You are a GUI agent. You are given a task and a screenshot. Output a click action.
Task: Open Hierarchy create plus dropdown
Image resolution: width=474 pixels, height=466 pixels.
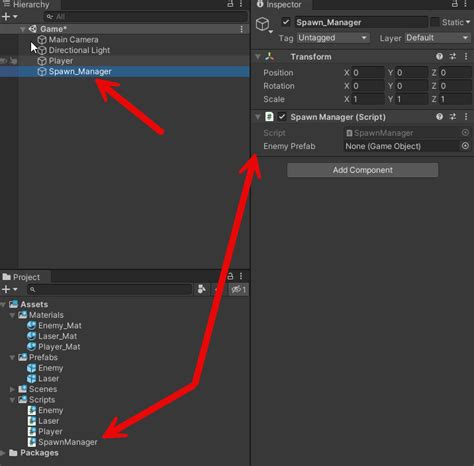(9, 17)
